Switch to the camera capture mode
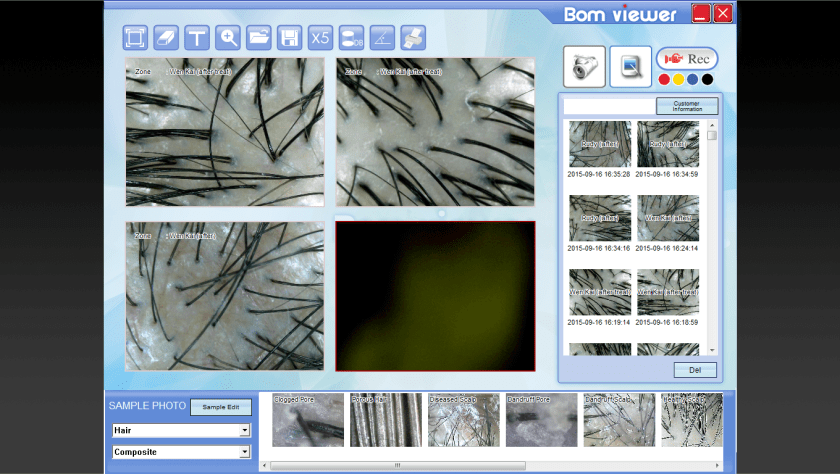The width and height of the screenshot is (840, 474). pyautogui.click(x=584, y=66)
